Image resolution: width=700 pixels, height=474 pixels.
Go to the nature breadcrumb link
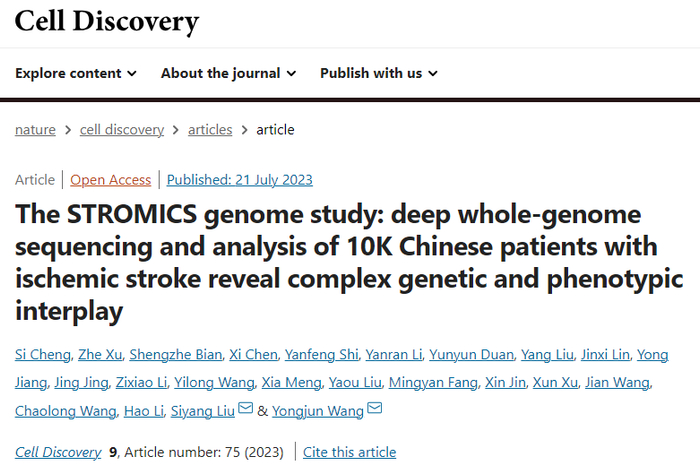35,130
